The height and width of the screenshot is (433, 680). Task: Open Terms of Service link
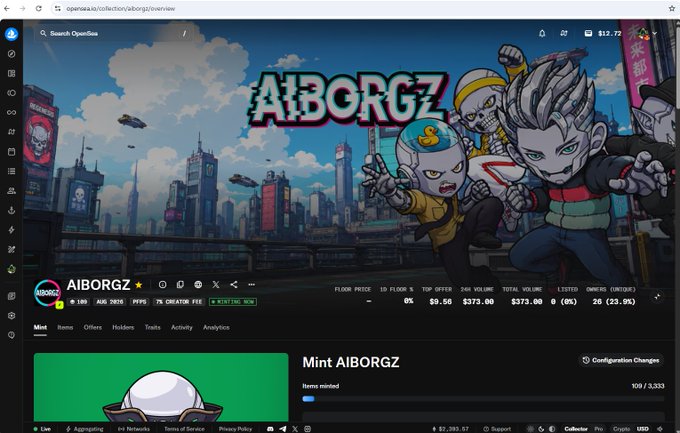pos(184,429)
